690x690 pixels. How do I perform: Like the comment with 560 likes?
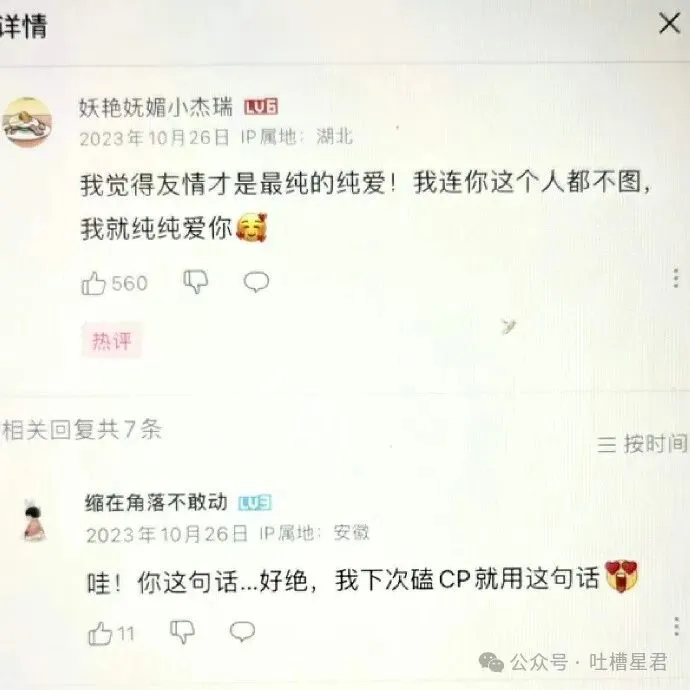94,283
